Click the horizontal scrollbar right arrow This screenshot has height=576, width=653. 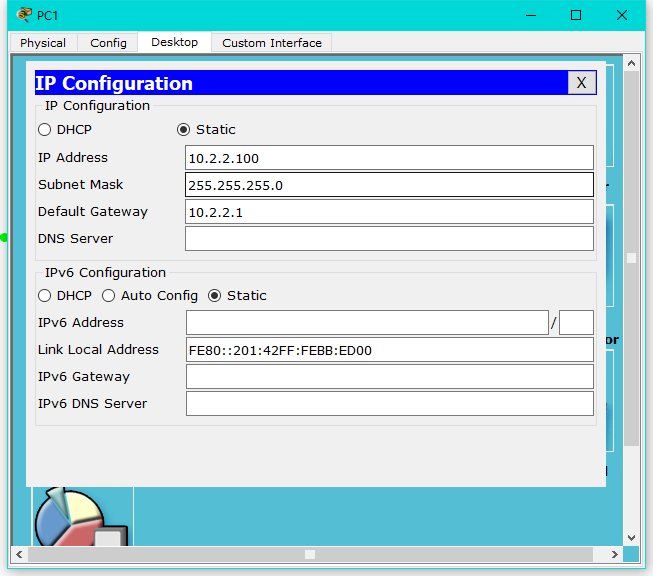[x=615, y=554]
